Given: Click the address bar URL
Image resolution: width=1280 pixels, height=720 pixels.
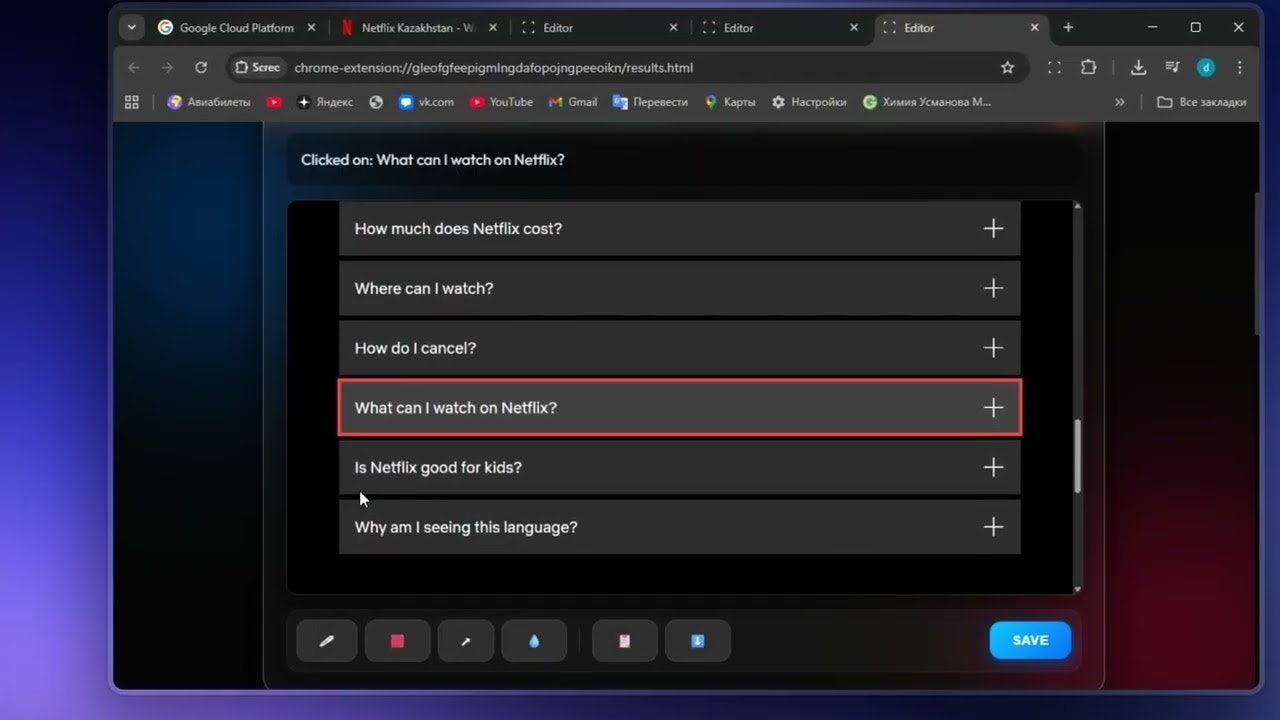Looking at the screenshot, I should 493,68.
